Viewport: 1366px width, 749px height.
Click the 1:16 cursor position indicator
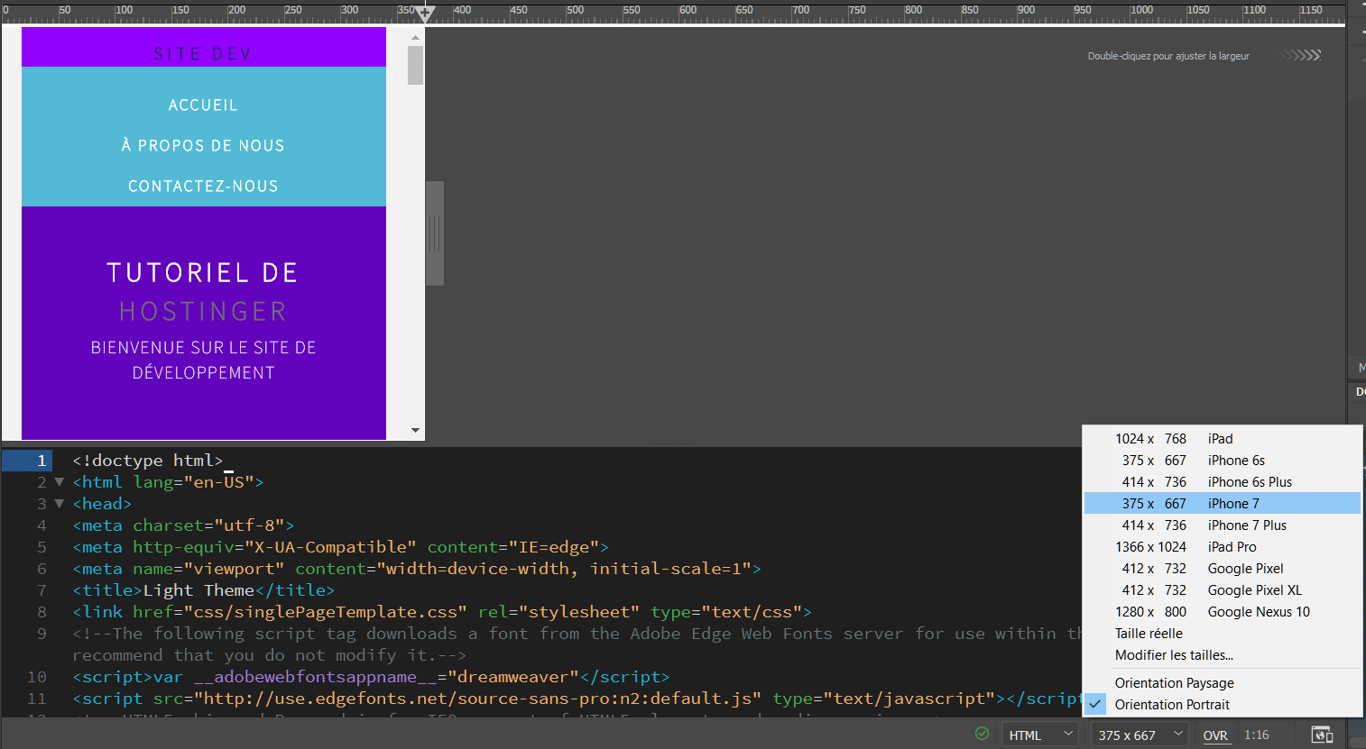pyautogui.click(x=1257, y=735)
